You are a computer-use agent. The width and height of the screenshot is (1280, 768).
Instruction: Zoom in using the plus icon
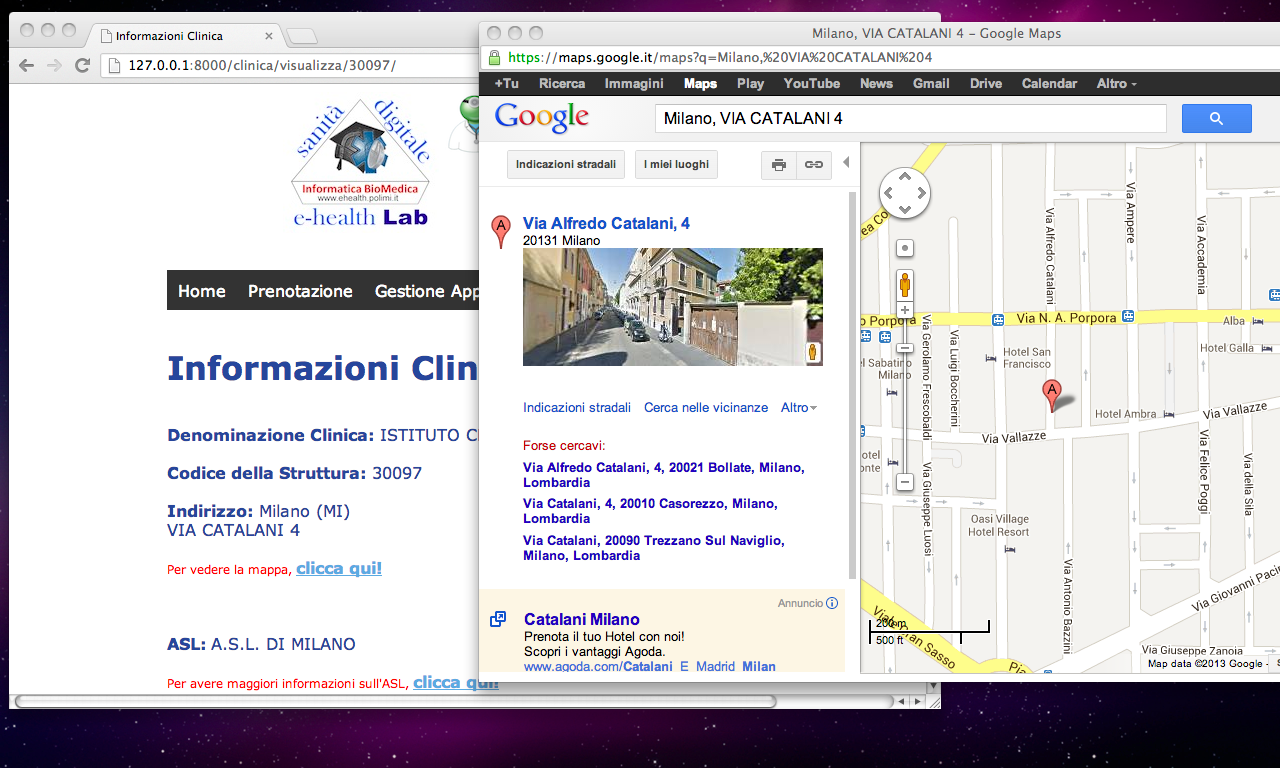tap(903, 309)
